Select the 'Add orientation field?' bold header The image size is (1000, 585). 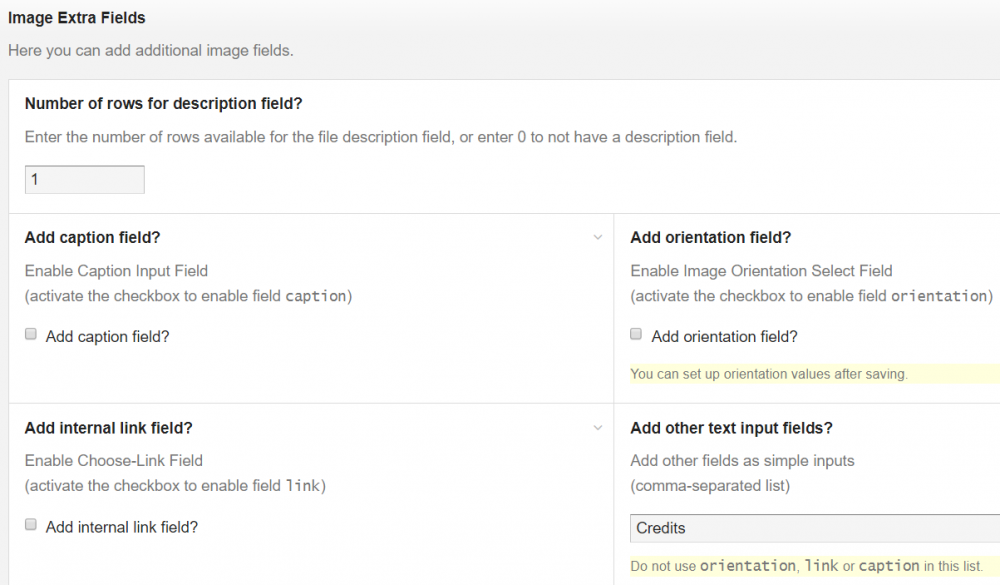(710, 238)
